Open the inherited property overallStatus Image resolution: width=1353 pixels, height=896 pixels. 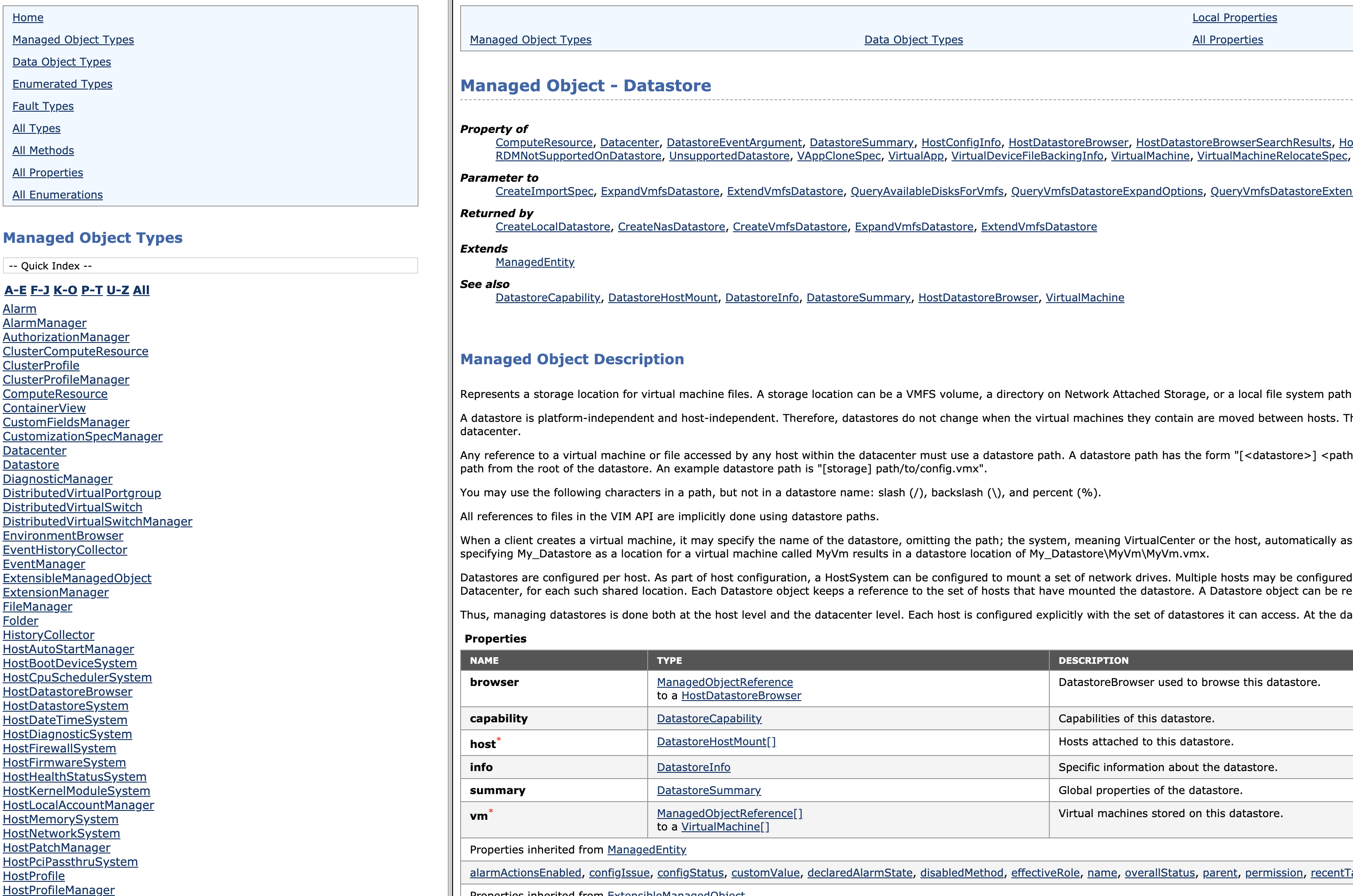(1159, 873)
